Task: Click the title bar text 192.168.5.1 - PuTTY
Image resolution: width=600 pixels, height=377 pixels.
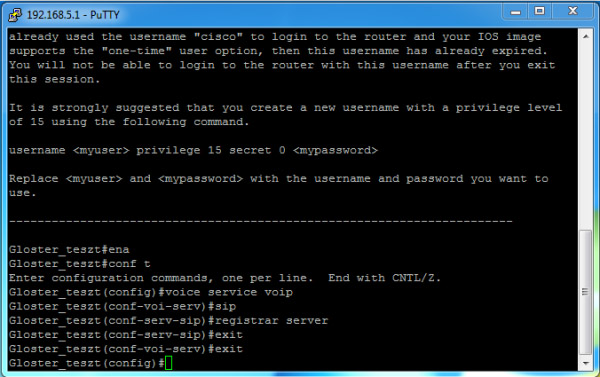Action: [x=73, y=15]
